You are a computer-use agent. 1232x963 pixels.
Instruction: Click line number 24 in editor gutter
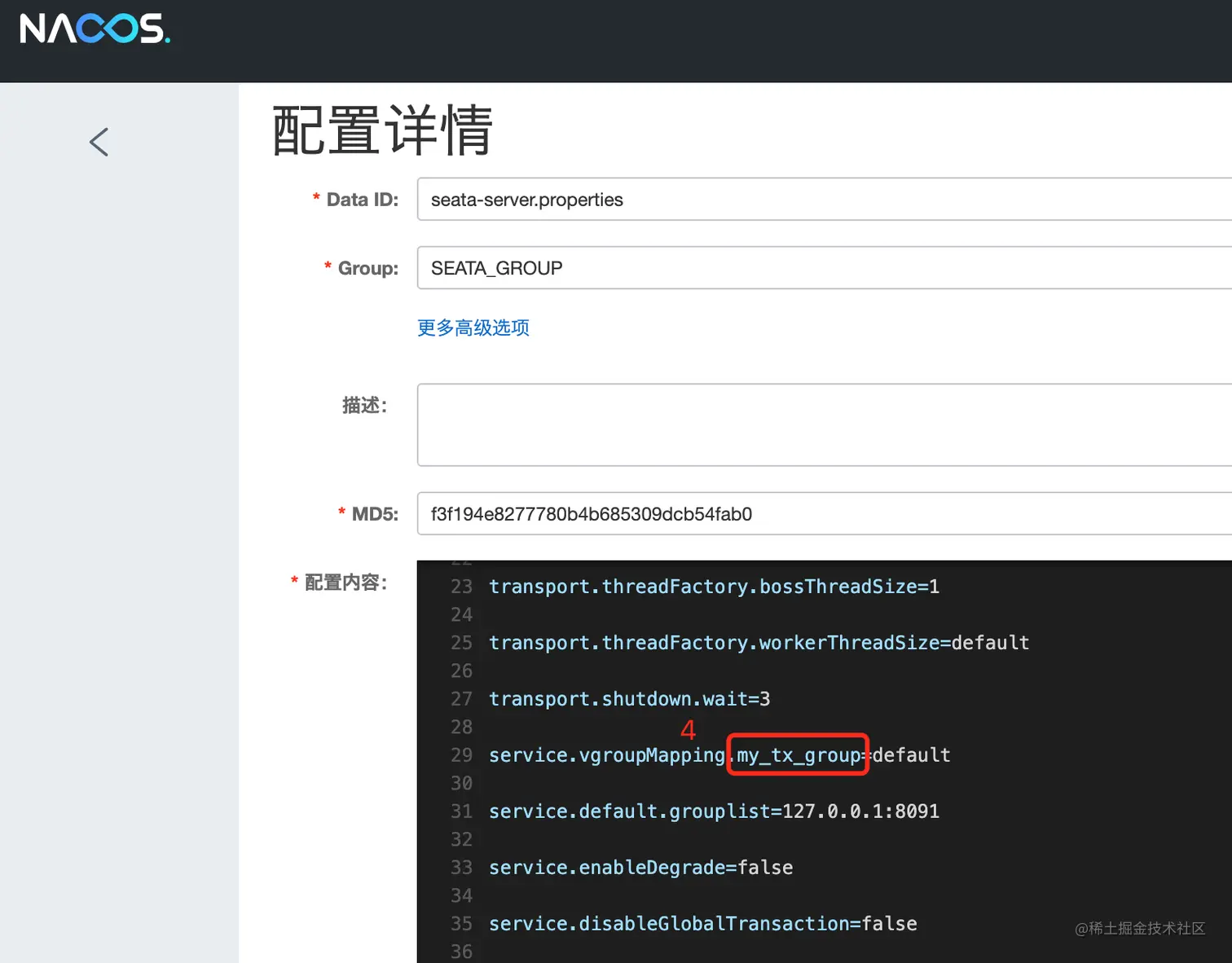coord(461,614)
